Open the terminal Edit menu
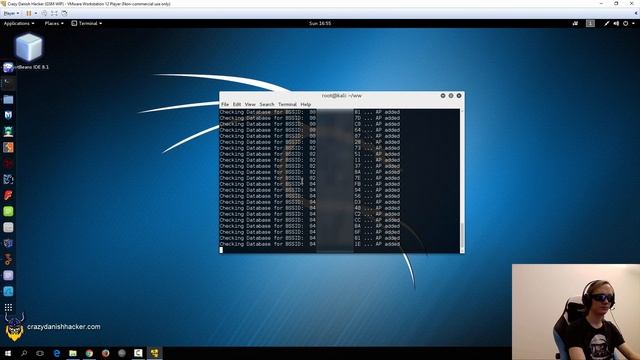 (237, 104)
